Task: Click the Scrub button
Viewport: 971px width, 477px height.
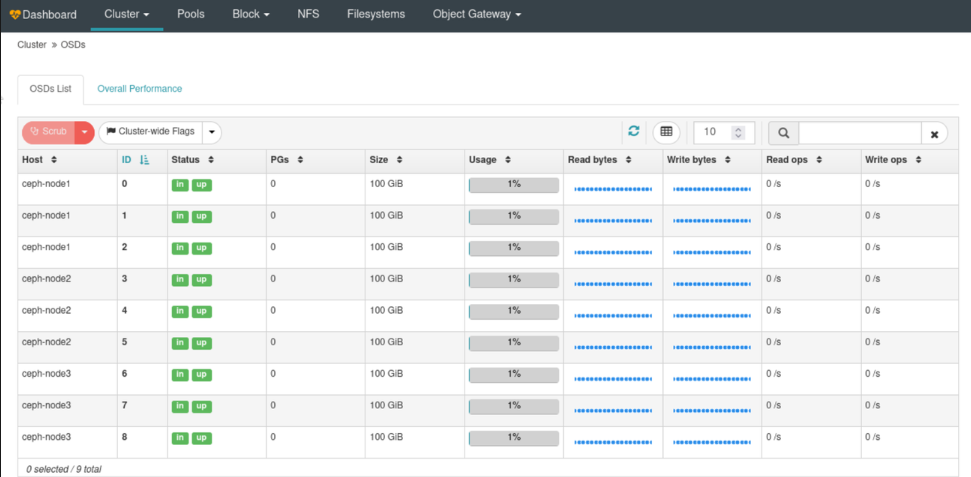Action: 48,132
